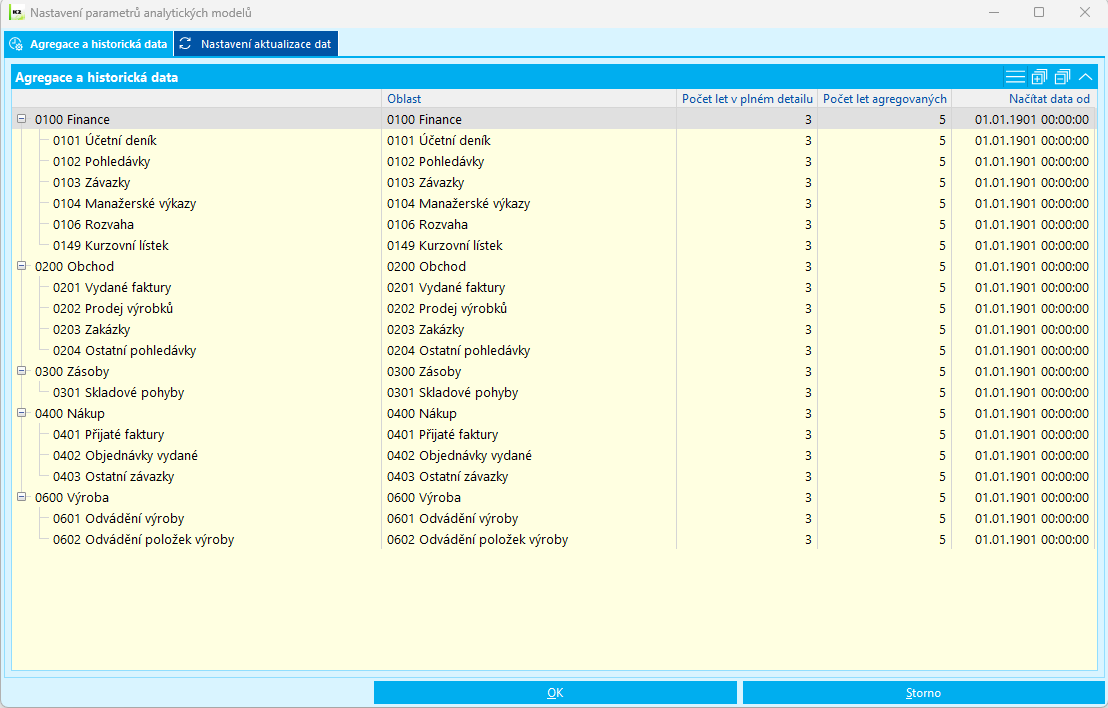Screen dimensions: 1108x708
Task: Click the Načítat data od column header
Action: click(1023, 99)
